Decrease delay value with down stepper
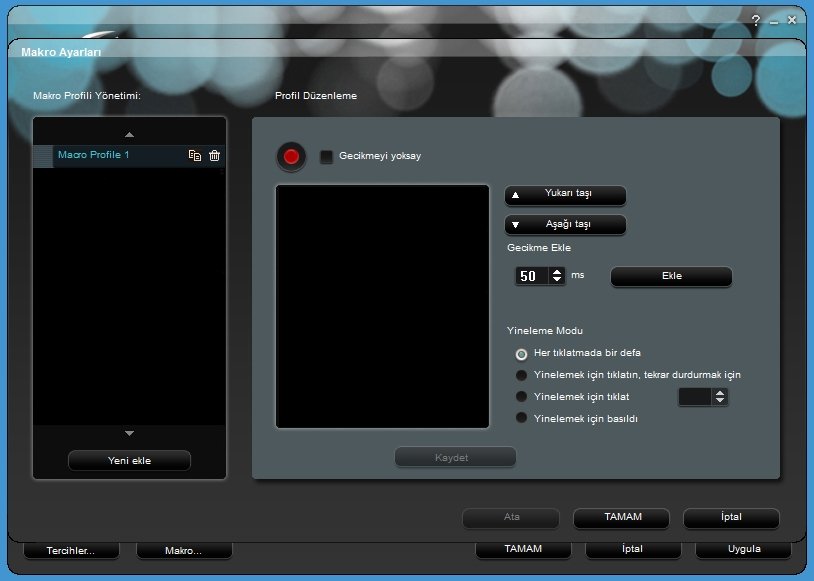 point(557,279)
